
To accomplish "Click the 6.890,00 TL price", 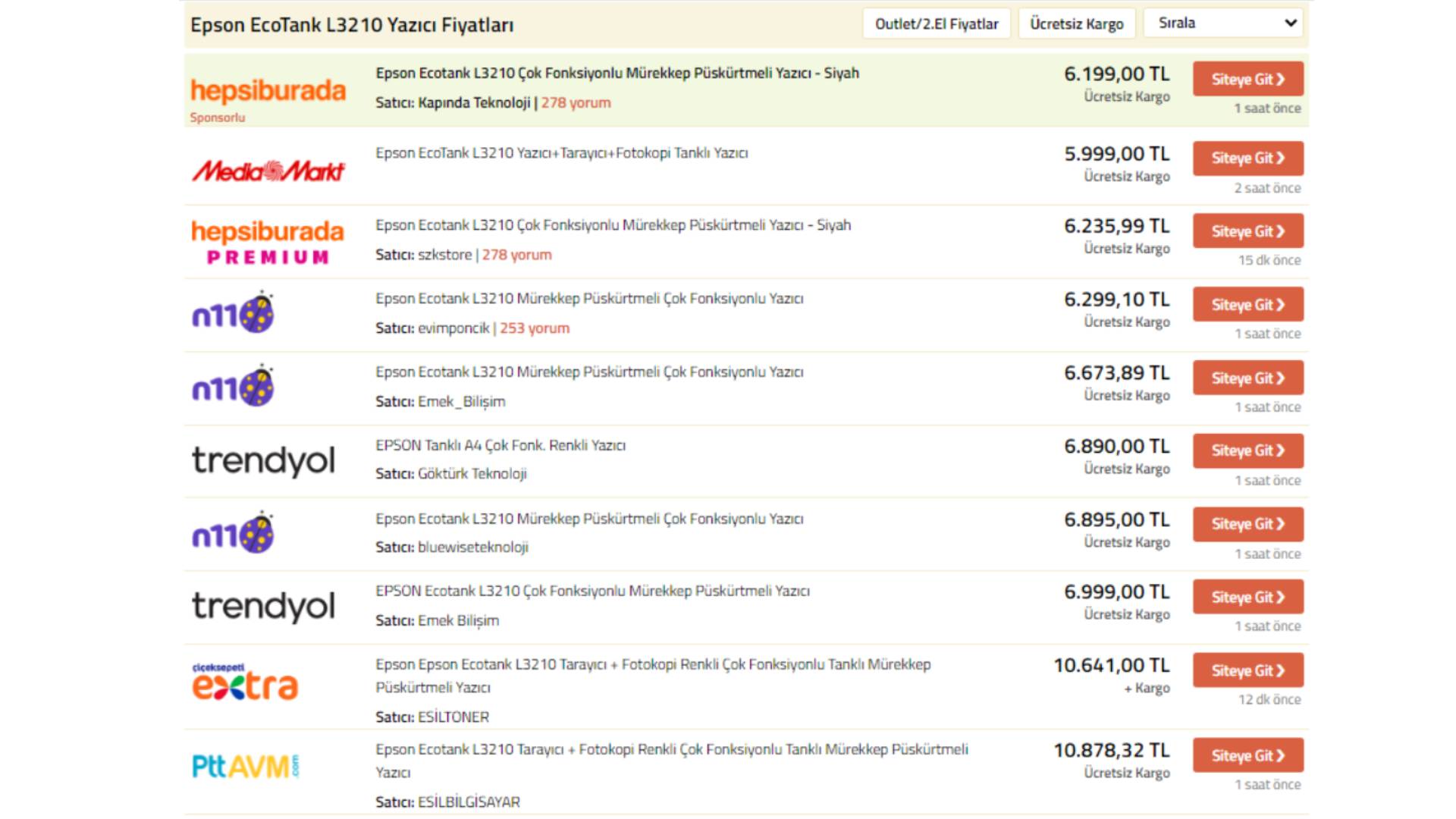I will pyautogui.click(x=1116, y=447).
